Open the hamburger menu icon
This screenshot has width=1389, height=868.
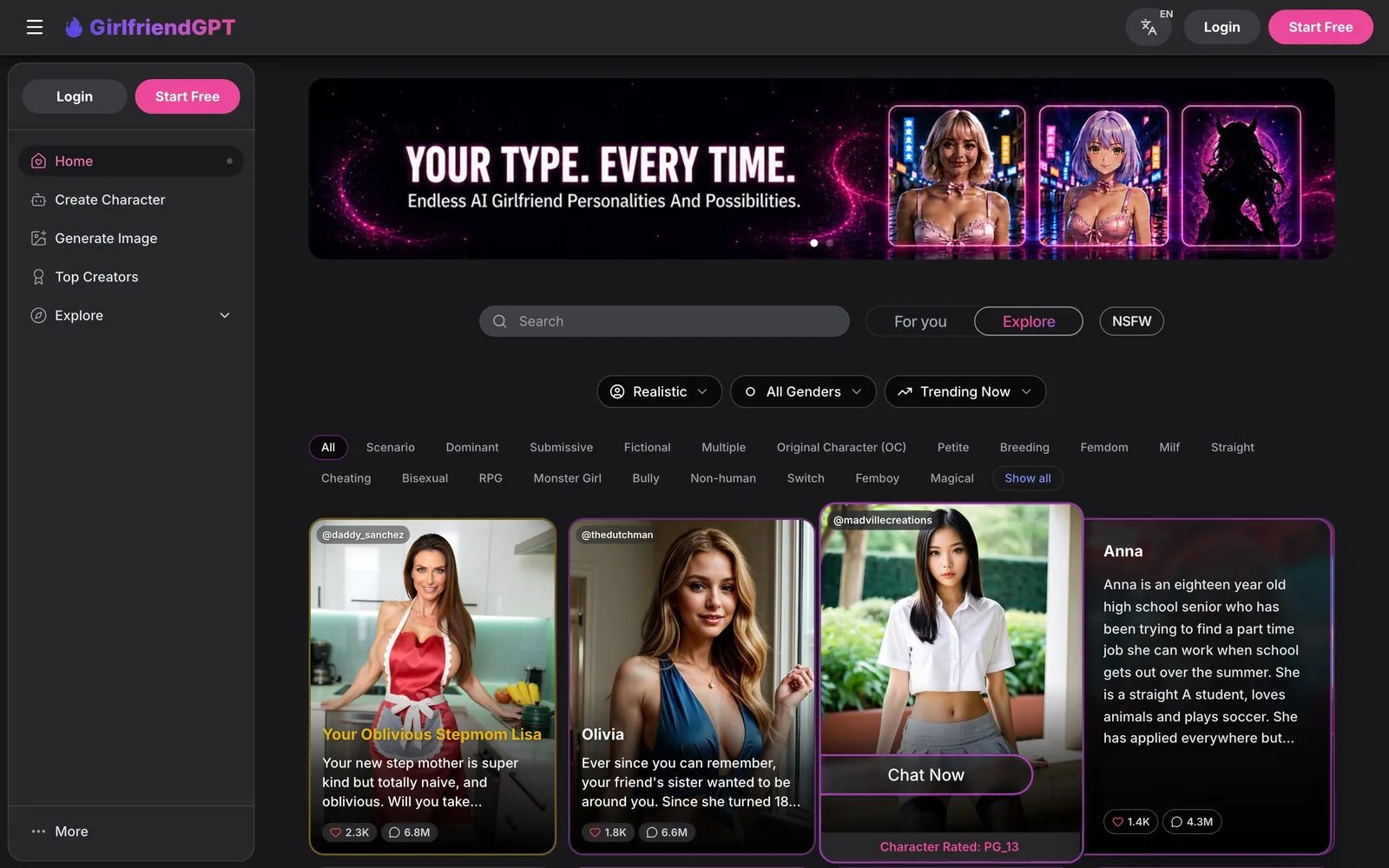pos(35,27)
